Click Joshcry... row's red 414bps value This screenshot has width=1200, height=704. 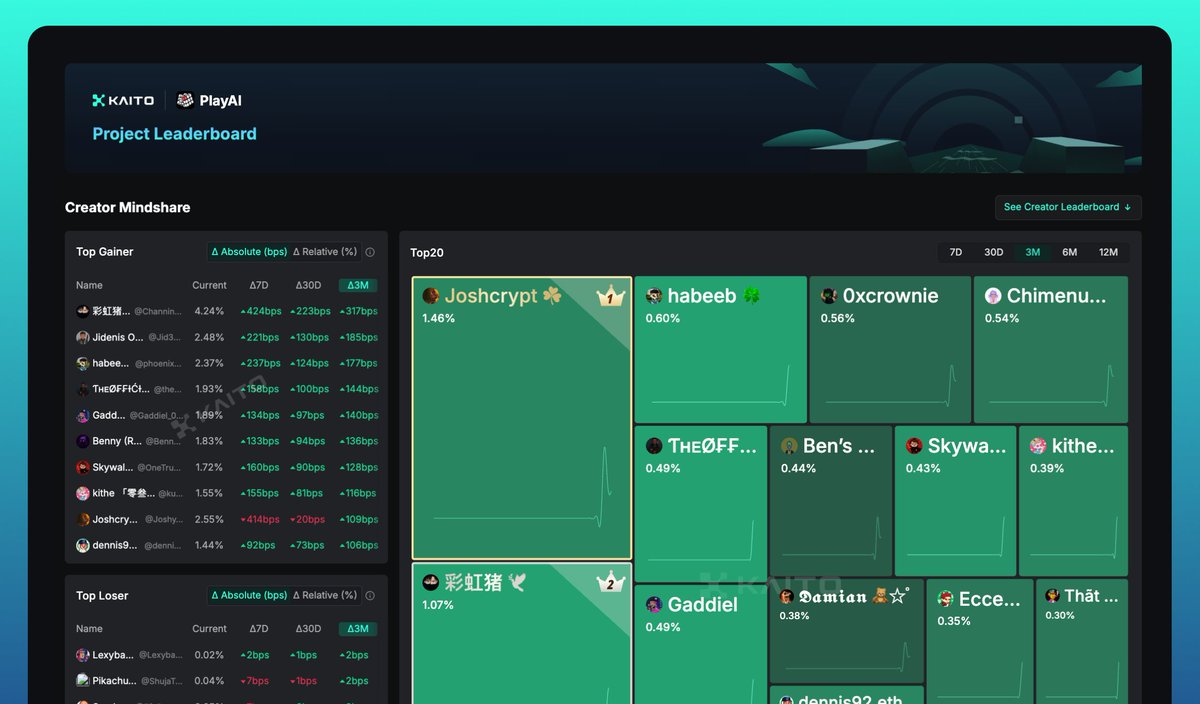(x=260, y=519)
